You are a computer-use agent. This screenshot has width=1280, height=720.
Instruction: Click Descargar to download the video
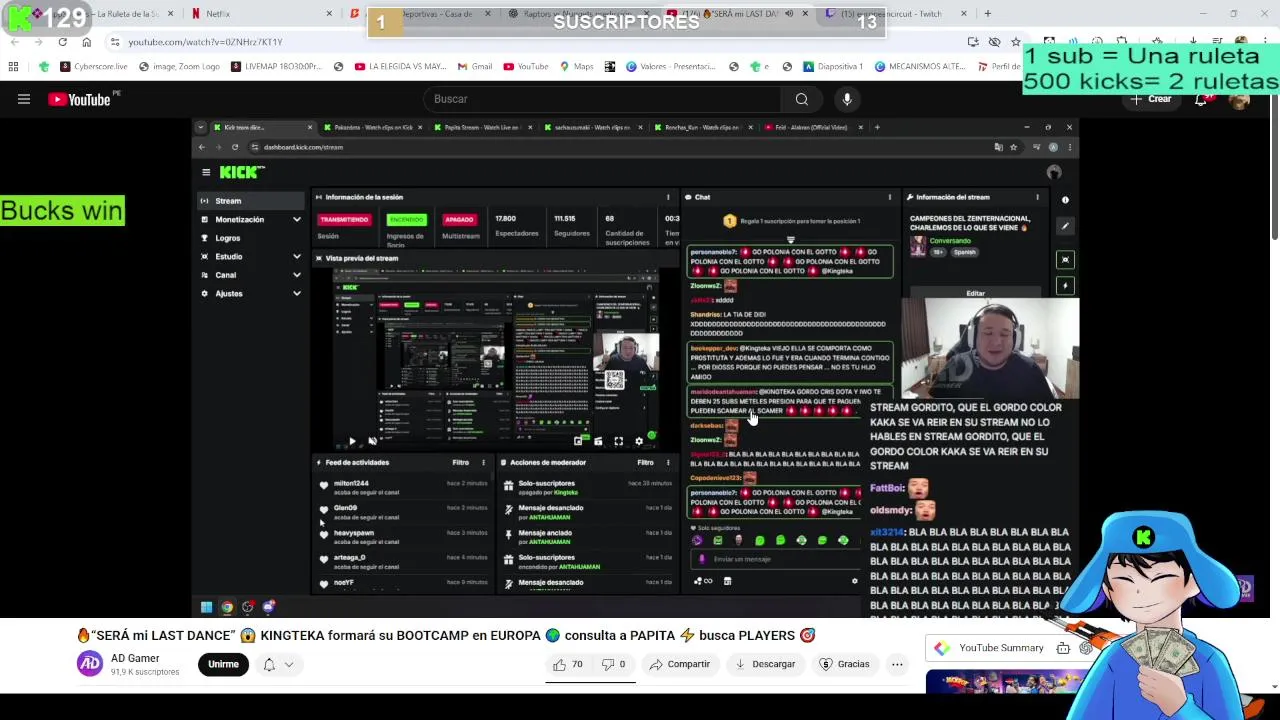pos(766,664)
